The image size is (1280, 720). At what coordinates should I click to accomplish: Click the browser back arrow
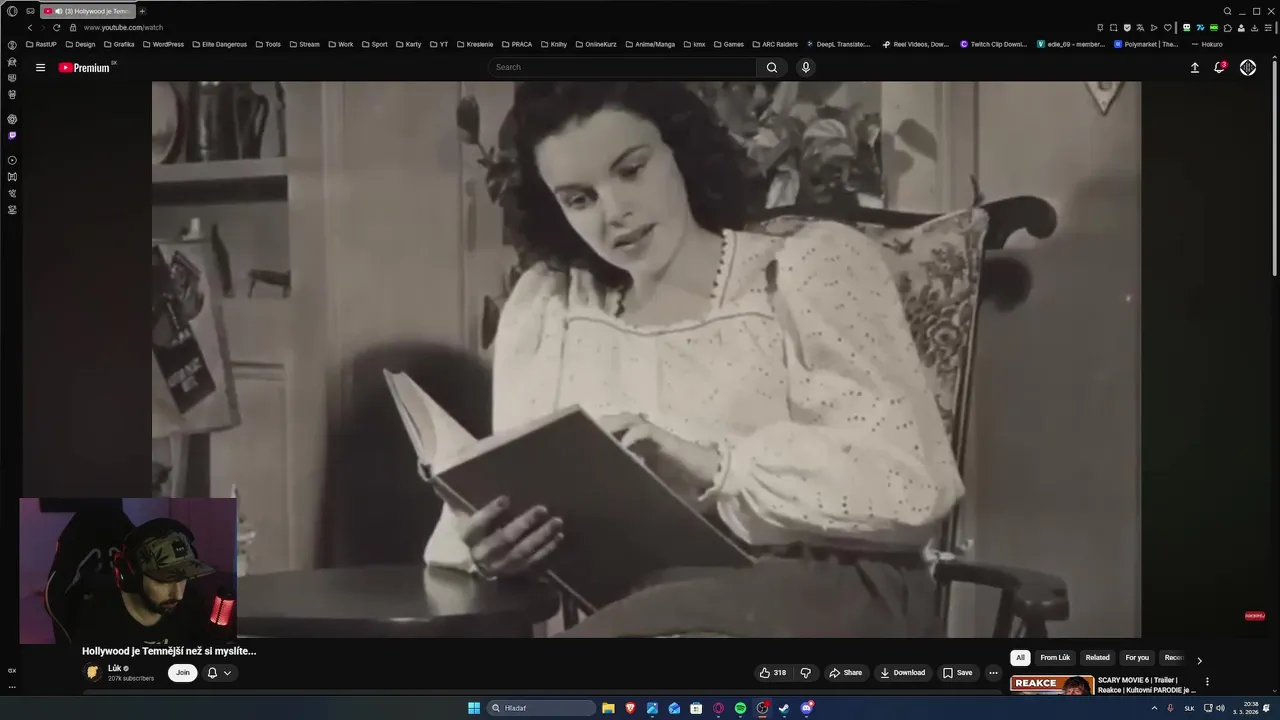pyautogui.click(x=30, y=28)
